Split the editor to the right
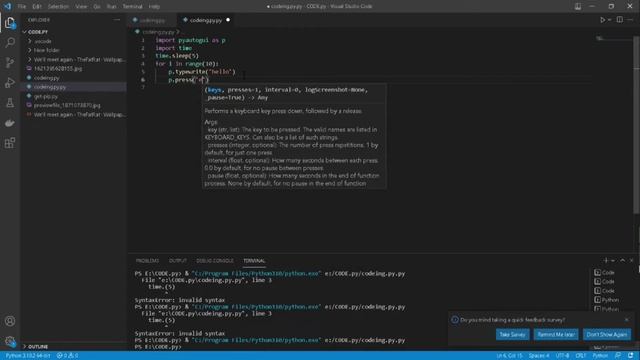The image size is (640, 360). (620, 20)
